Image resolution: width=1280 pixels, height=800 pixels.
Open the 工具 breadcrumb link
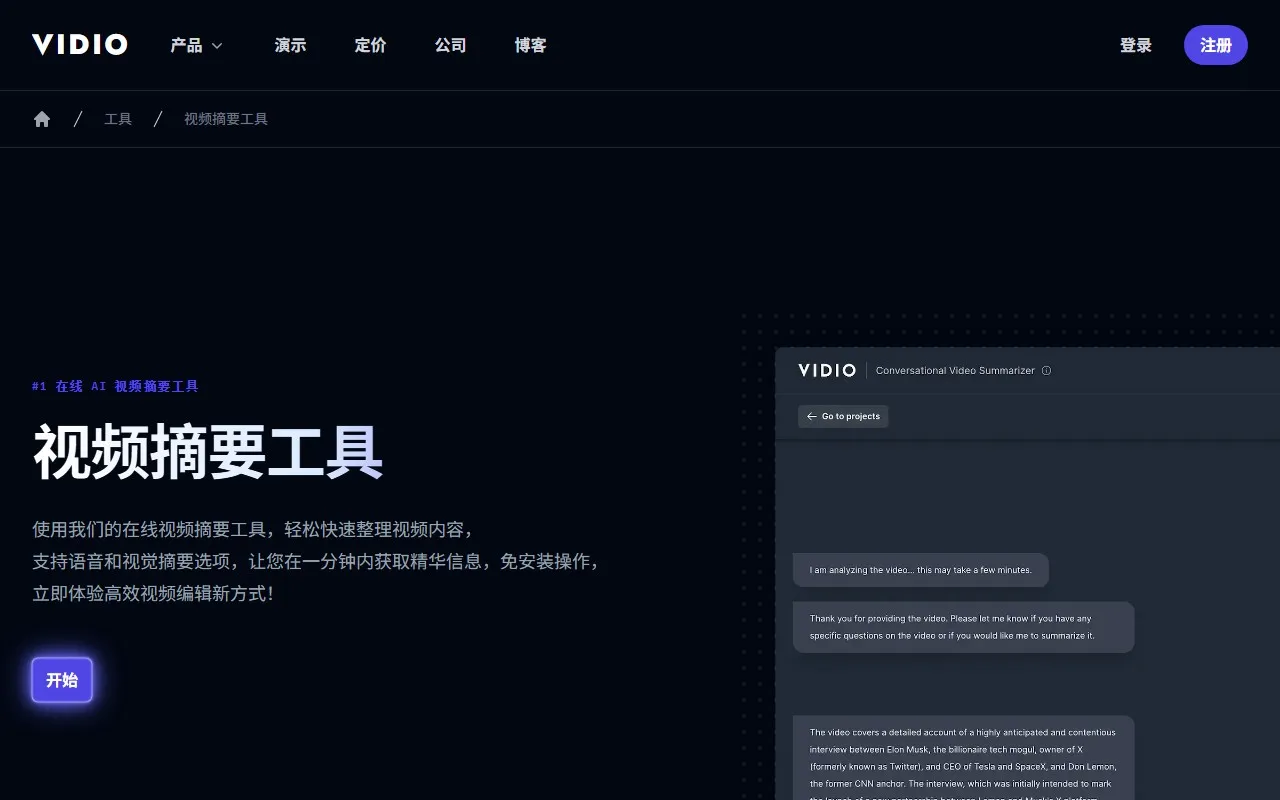(x=118, y=118)
